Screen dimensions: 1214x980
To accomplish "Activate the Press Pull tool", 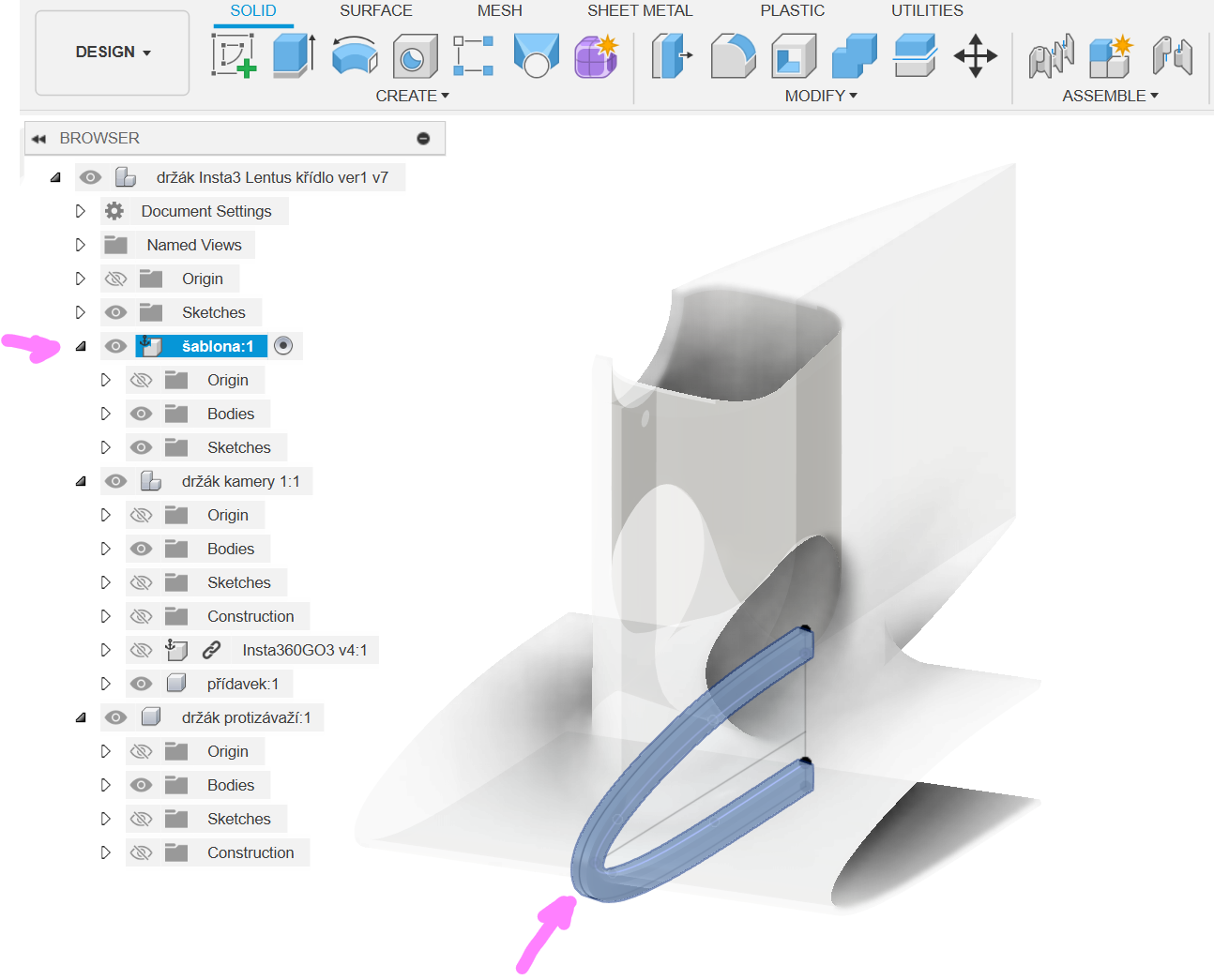I will (671, 55).
